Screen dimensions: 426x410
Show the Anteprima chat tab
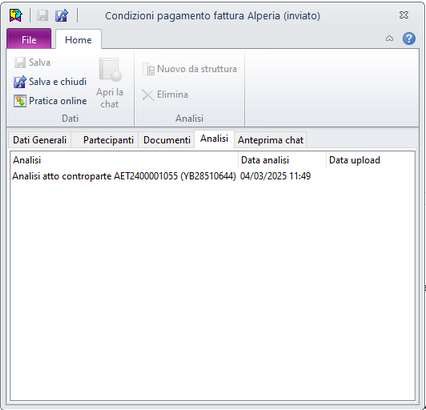tap(271, 140)
